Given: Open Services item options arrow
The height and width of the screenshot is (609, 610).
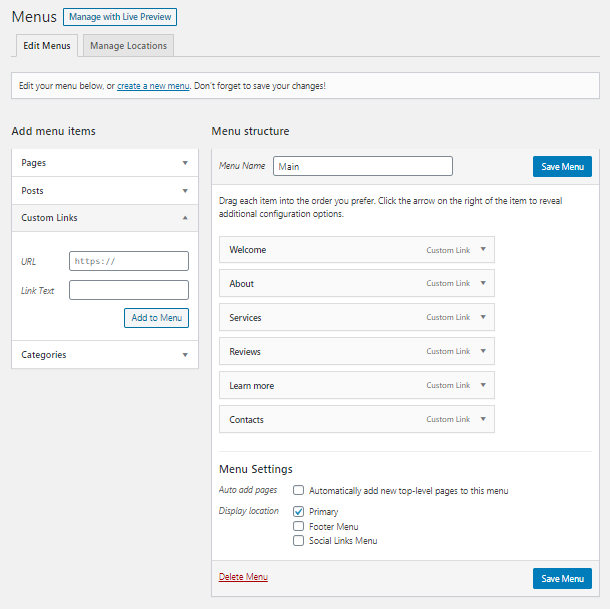Looking at the screenshot, I should pyautogui.click(x=483, y=317).
